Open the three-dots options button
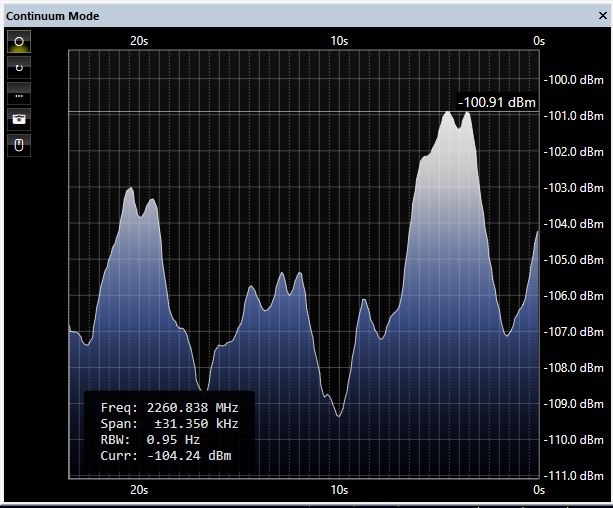The height and width of the screenshot is (508, 613). (x=20, y=94)
